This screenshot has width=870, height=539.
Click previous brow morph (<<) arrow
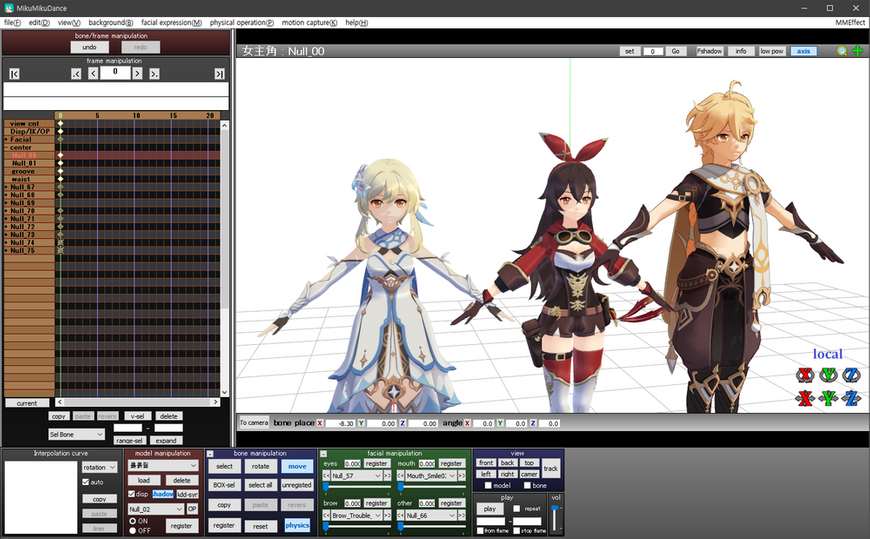tap(326, 516)
